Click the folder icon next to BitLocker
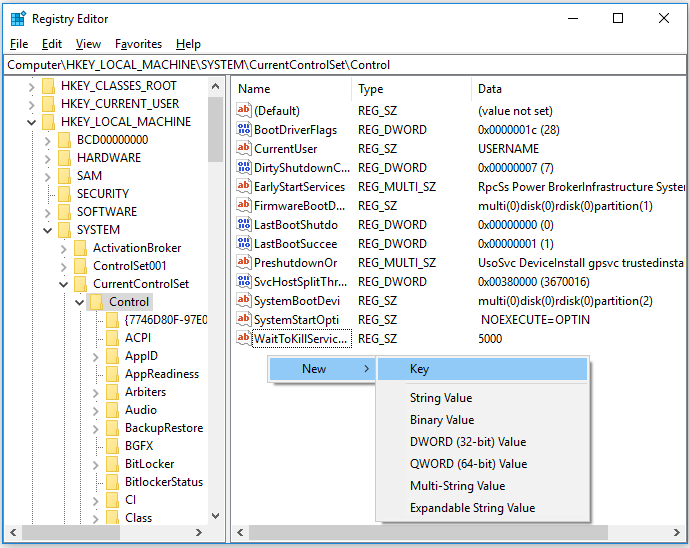This screenshot has width=690, height=548. click(112, 464)
